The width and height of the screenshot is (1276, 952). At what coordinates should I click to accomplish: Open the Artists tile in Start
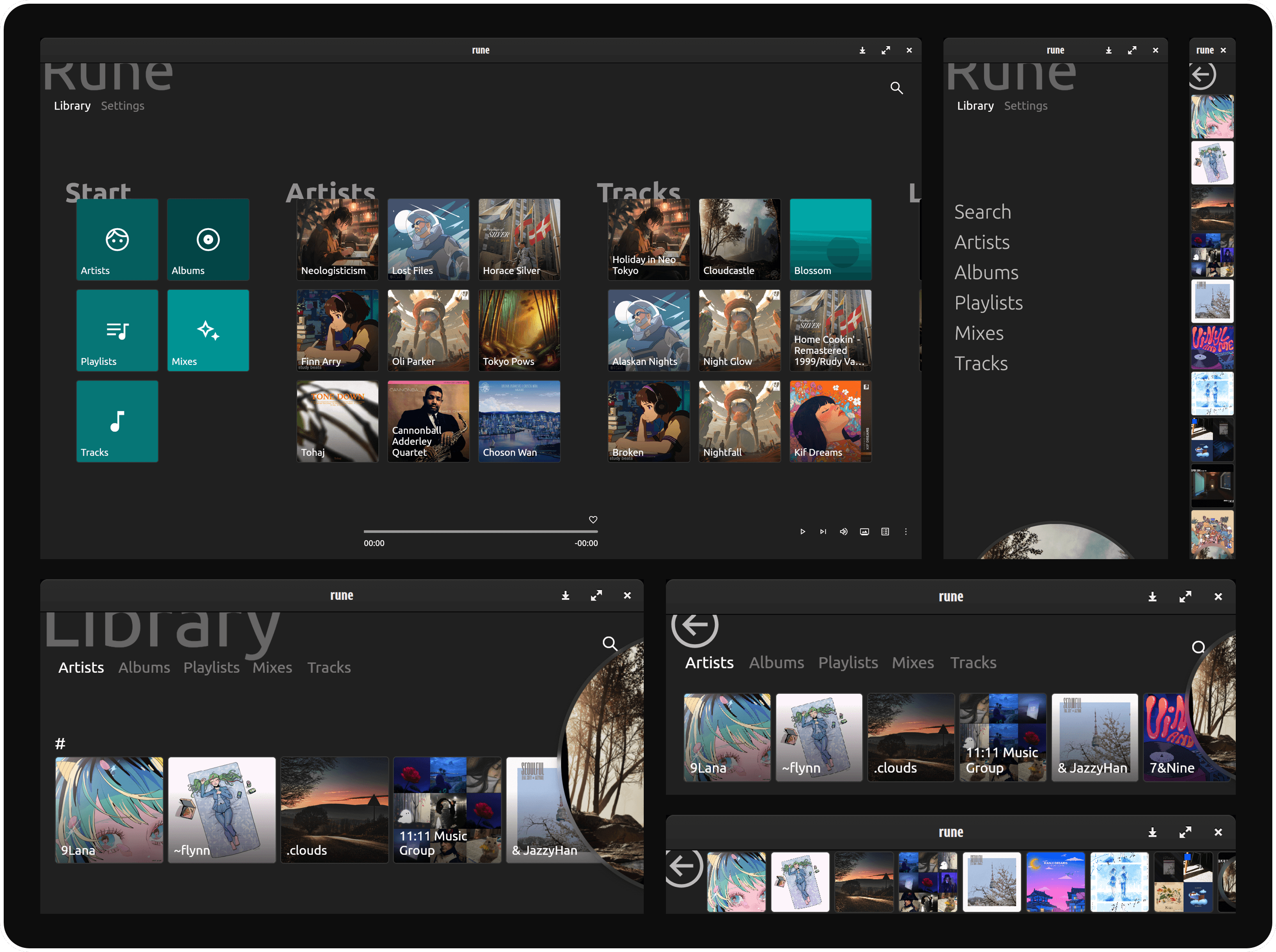click(117, 240)
